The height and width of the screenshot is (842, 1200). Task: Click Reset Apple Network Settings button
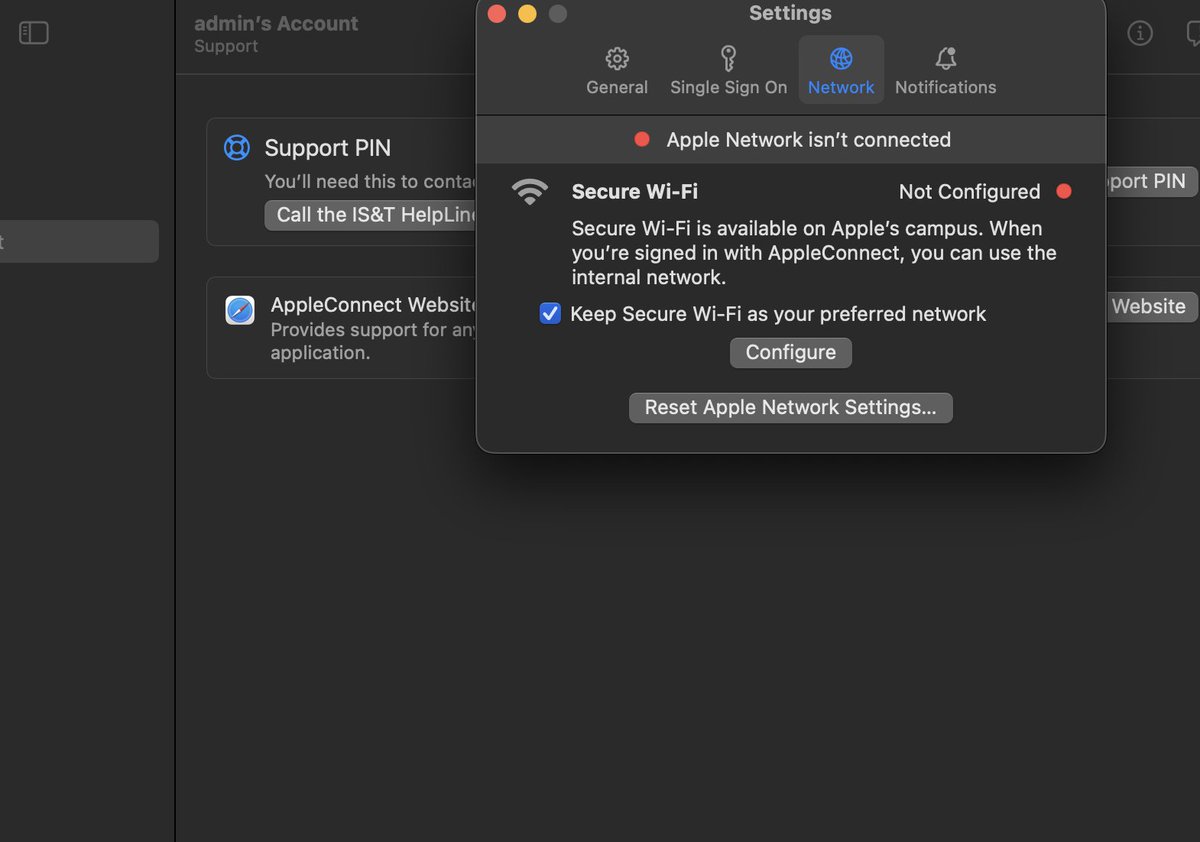click(791, 407)
